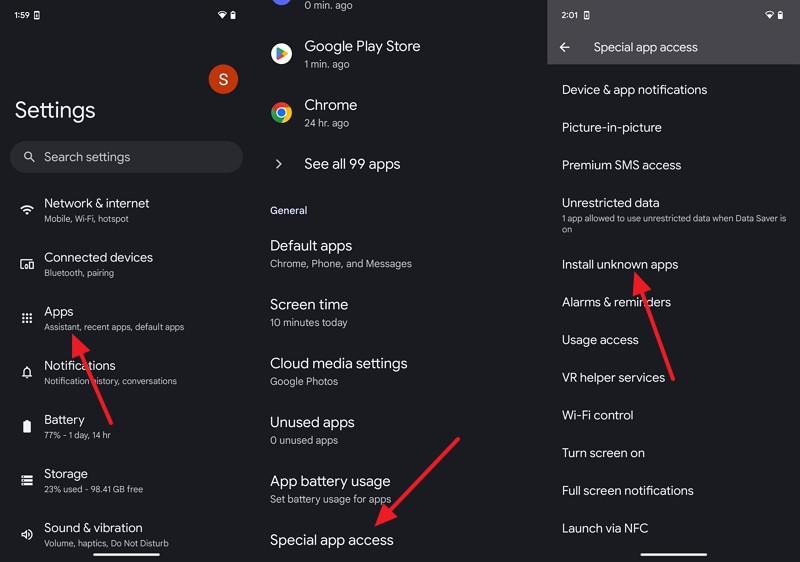The height and width of the screenshot is (562, 800).
Task: Open Network & internet settings
Action: click(126, 210)
